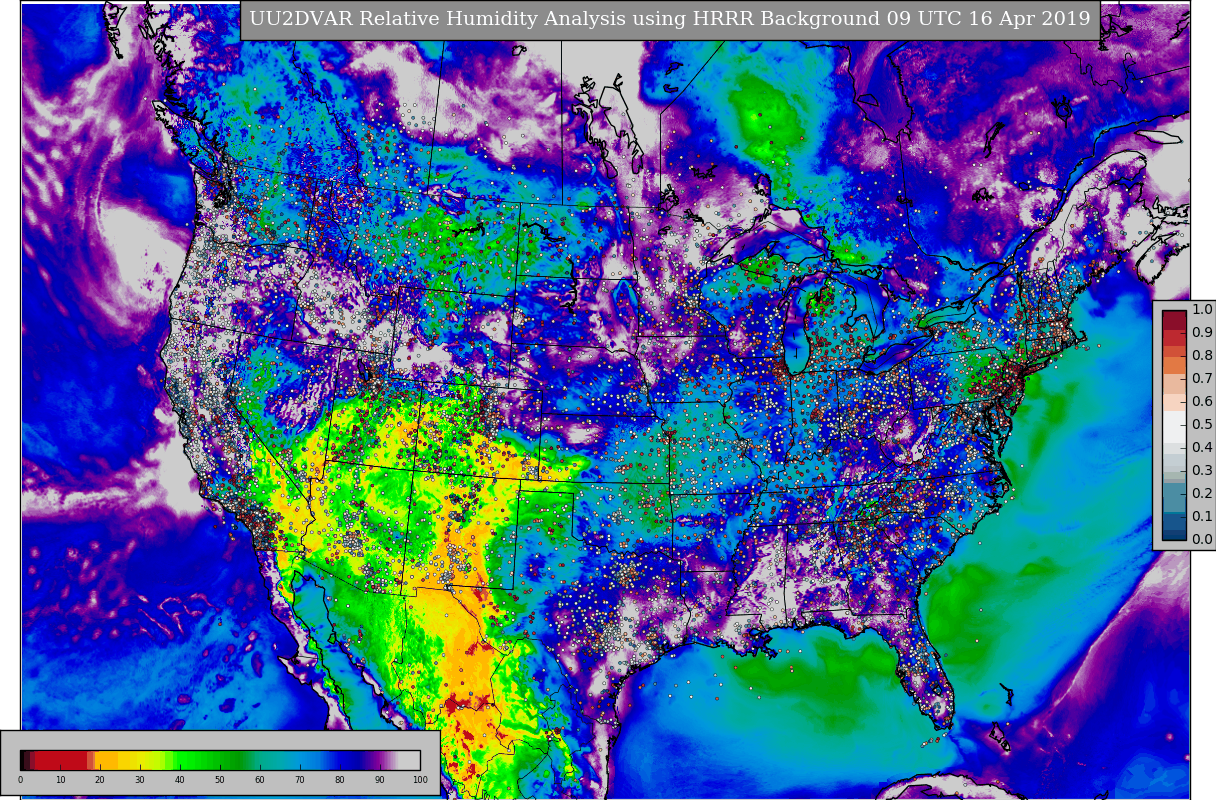Click the 20 tick label on humidity colorbar
The image size is (1216, 800).
[100, 780]
